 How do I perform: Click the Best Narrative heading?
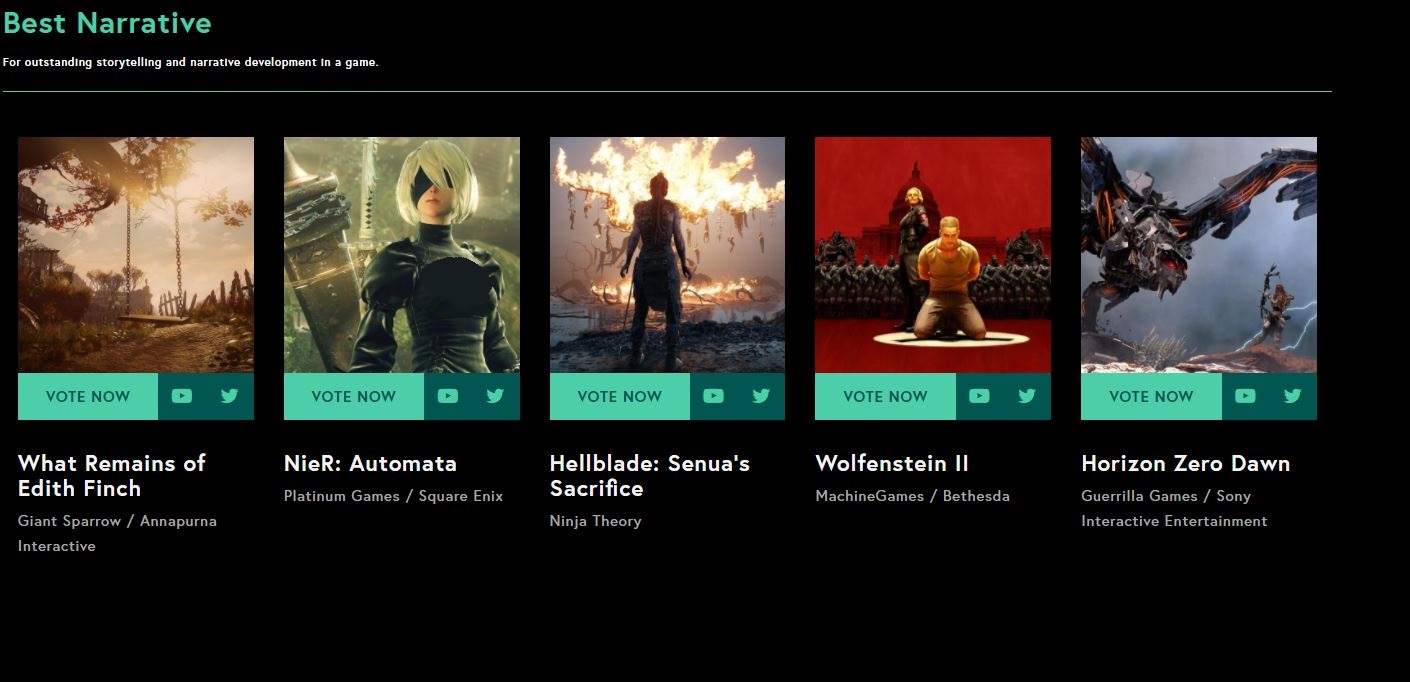pos(107,23)
